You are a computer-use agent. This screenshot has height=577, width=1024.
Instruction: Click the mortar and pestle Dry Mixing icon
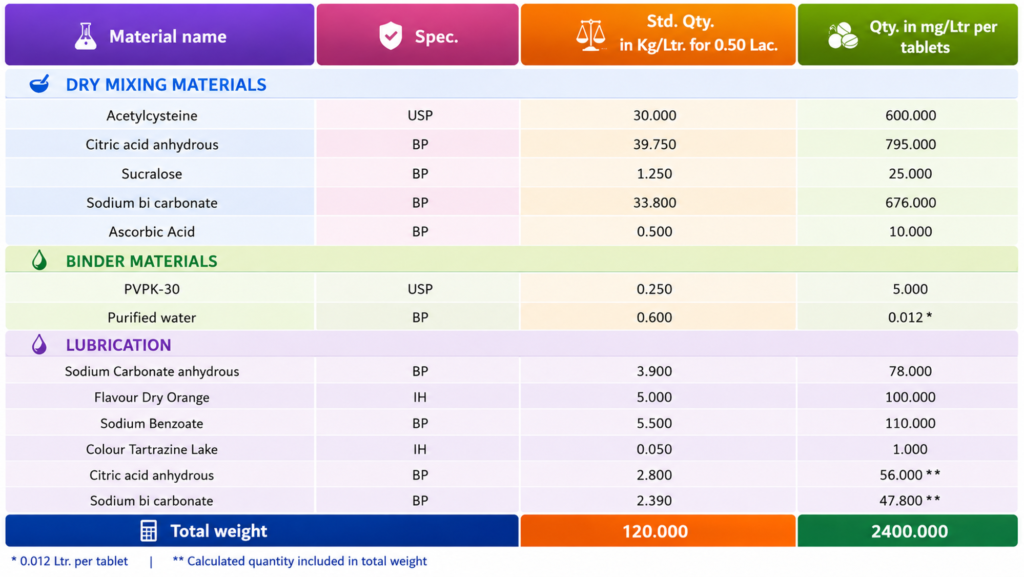pyautogui.click(x=39, y=84)
